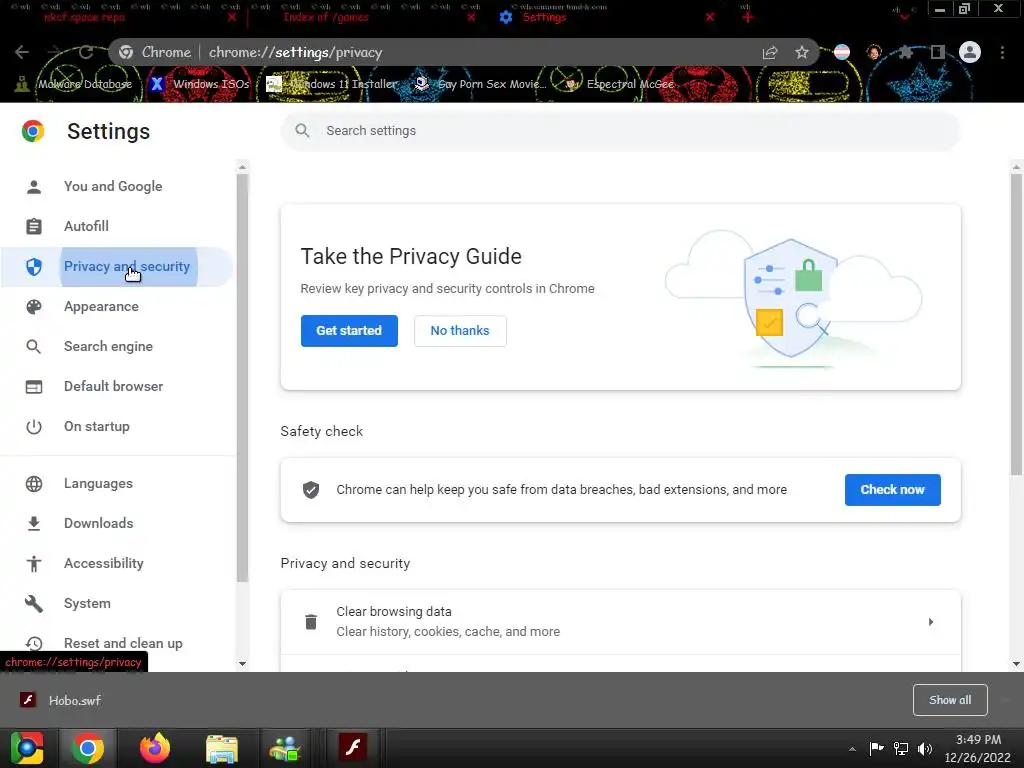Open the System settings section
This screenshot has height=768, width=1024.
88,603
